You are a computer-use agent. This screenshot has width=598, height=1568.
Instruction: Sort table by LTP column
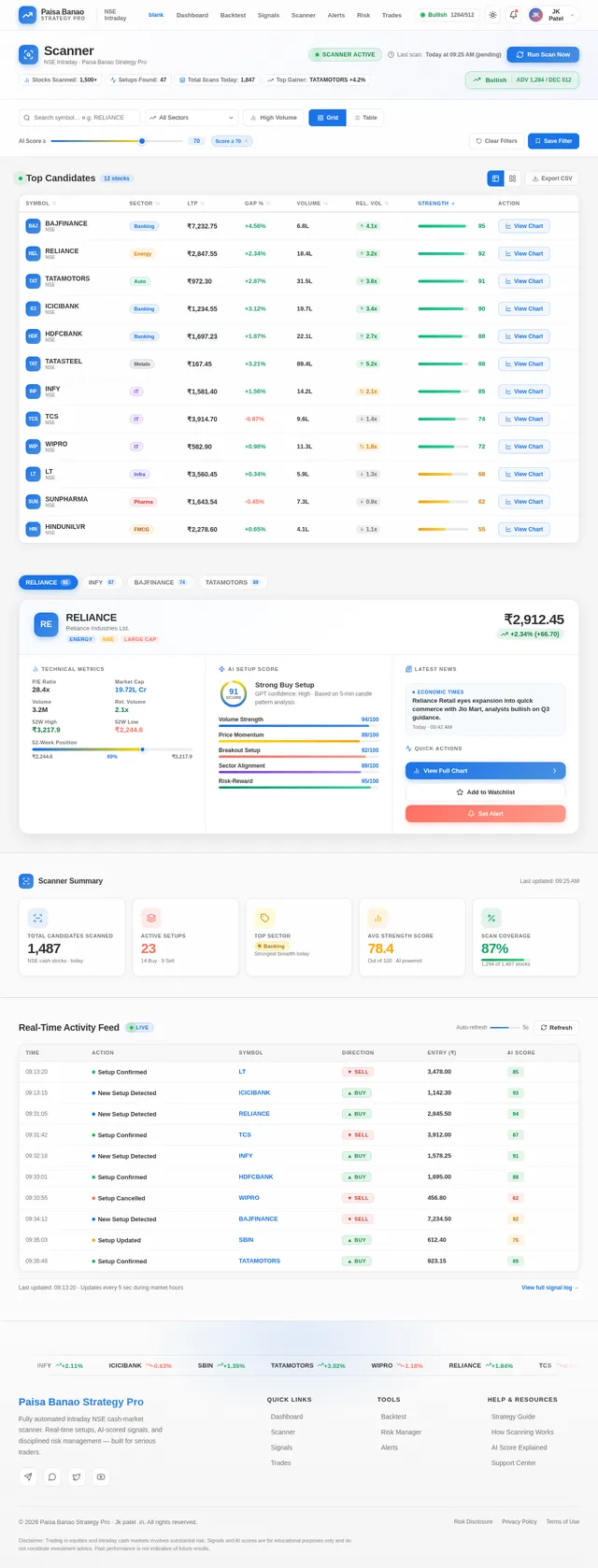(x=195, y=203)
